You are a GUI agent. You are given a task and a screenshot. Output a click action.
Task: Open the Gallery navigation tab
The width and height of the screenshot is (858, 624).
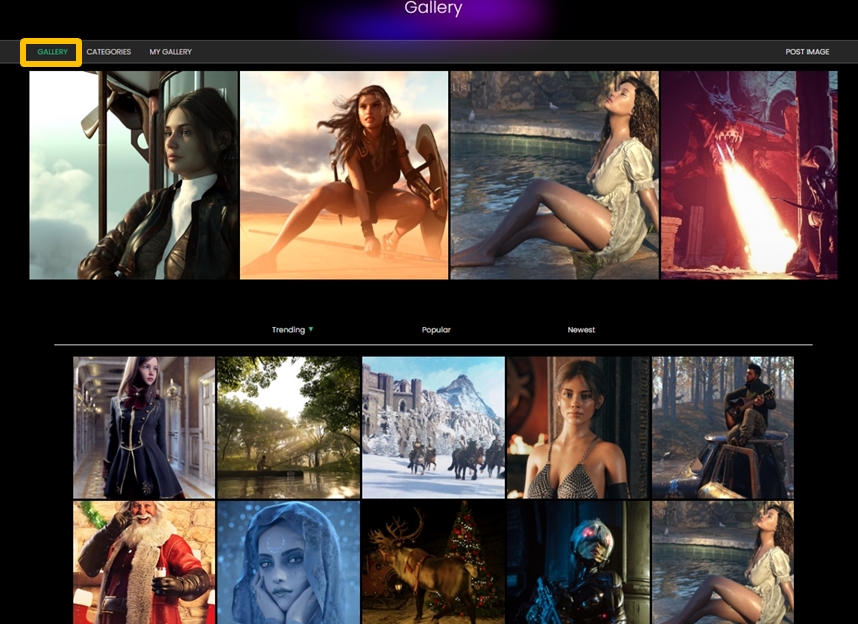pos(52,52)
